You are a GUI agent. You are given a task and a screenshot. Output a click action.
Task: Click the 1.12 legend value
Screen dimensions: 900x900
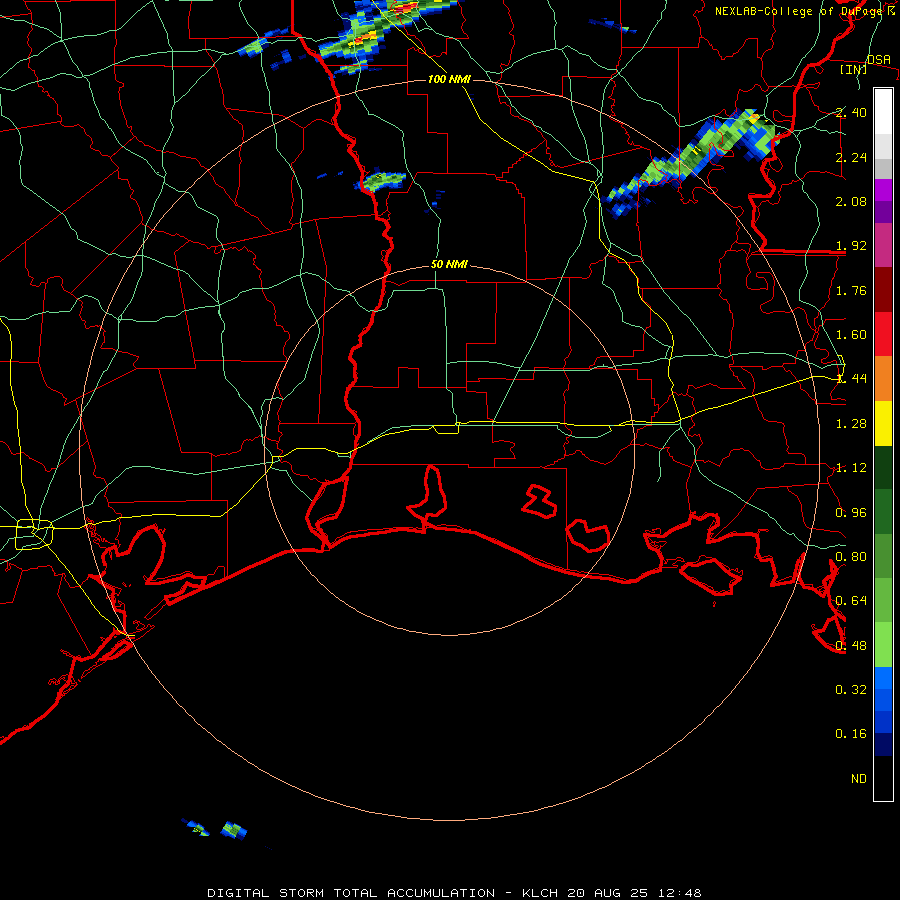[x=851, y=468]
